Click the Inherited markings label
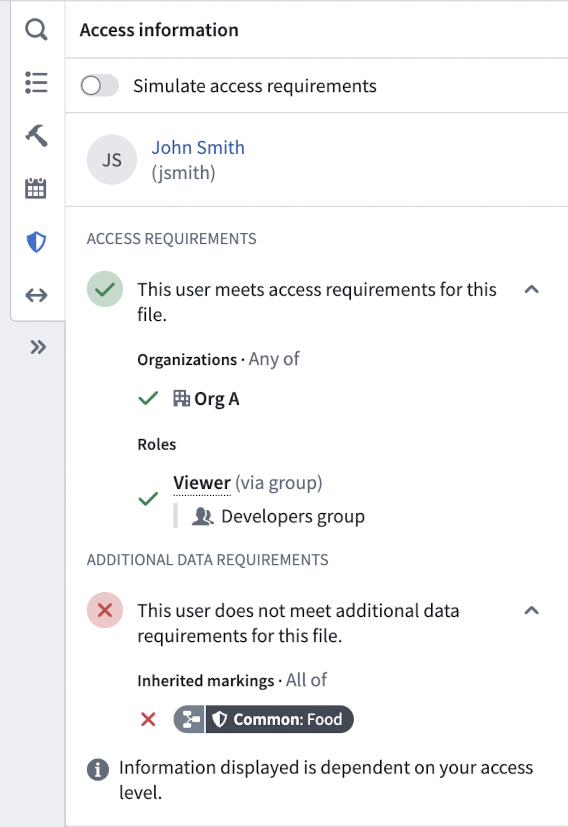568x827 pixels. pos(206,681)
